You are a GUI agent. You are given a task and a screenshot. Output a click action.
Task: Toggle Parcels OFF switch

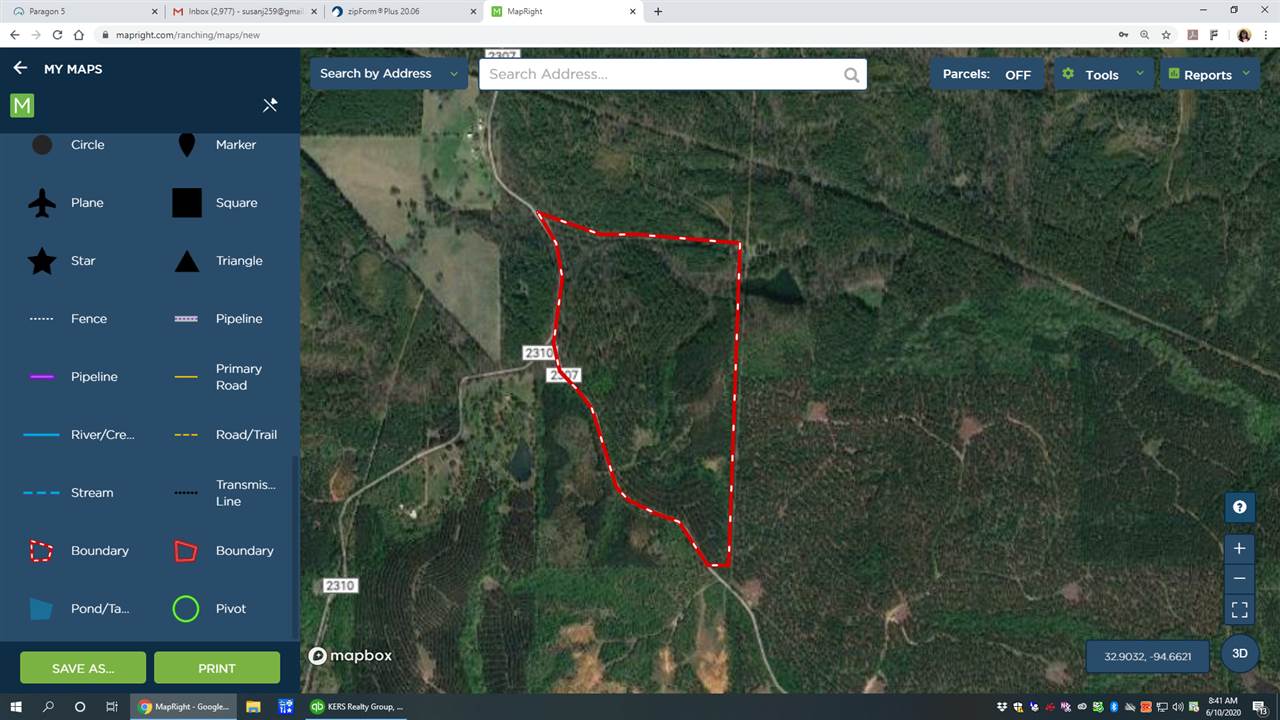click(x=988, y=74)
